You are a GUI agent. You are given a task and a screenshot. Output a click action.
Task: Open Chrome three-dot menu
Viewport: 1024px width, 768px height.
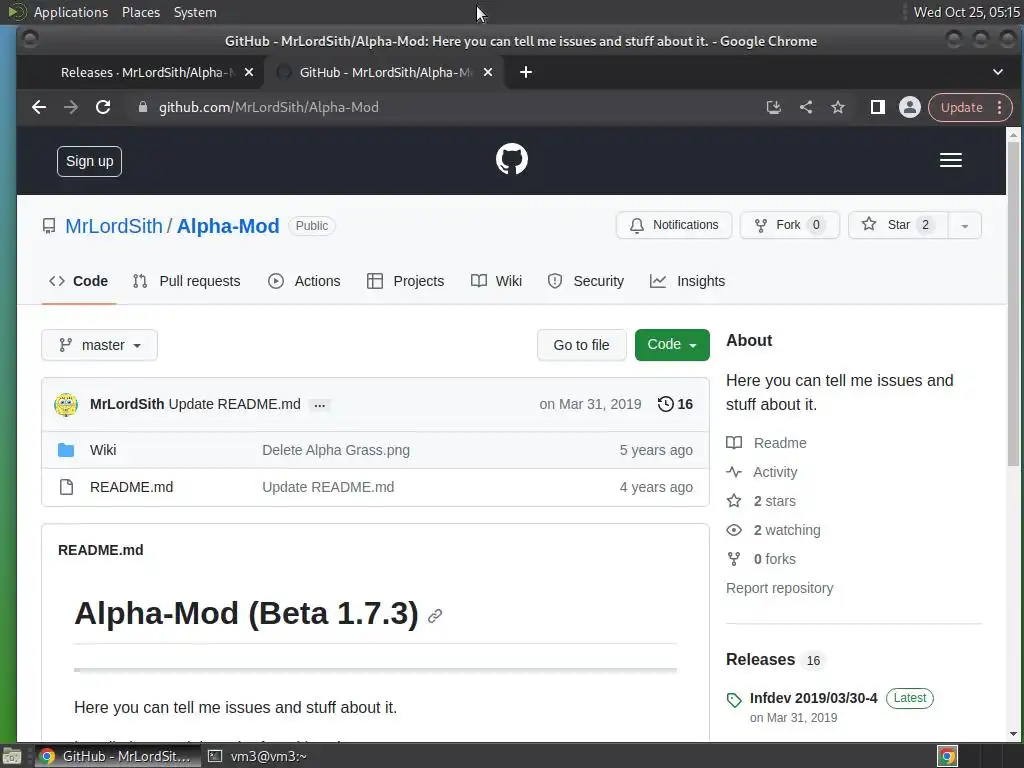[x=1000, y=107]
